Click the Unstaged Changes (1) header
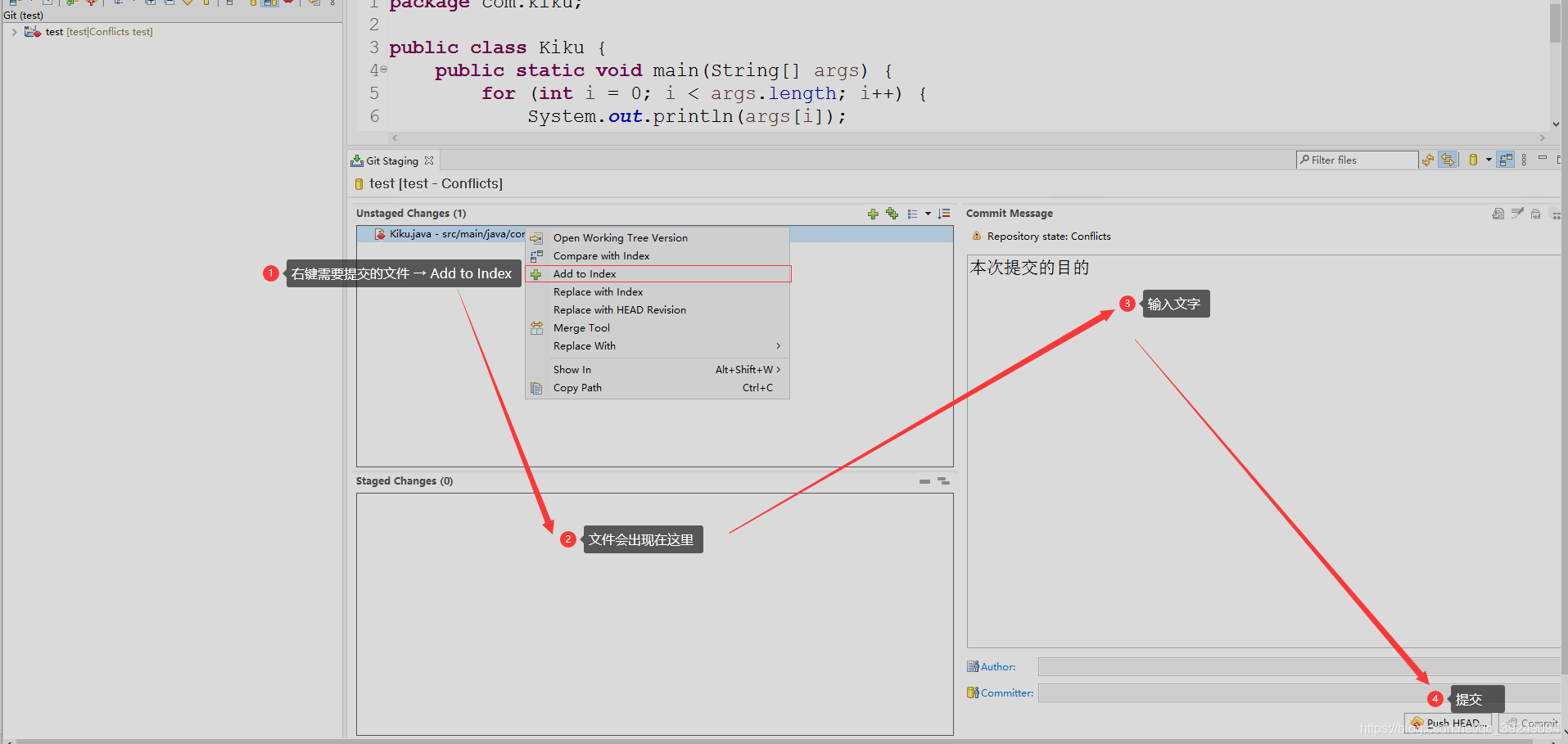Viewport: 1568px width, 744px height. pyautogui.click(x=411, y=214)
